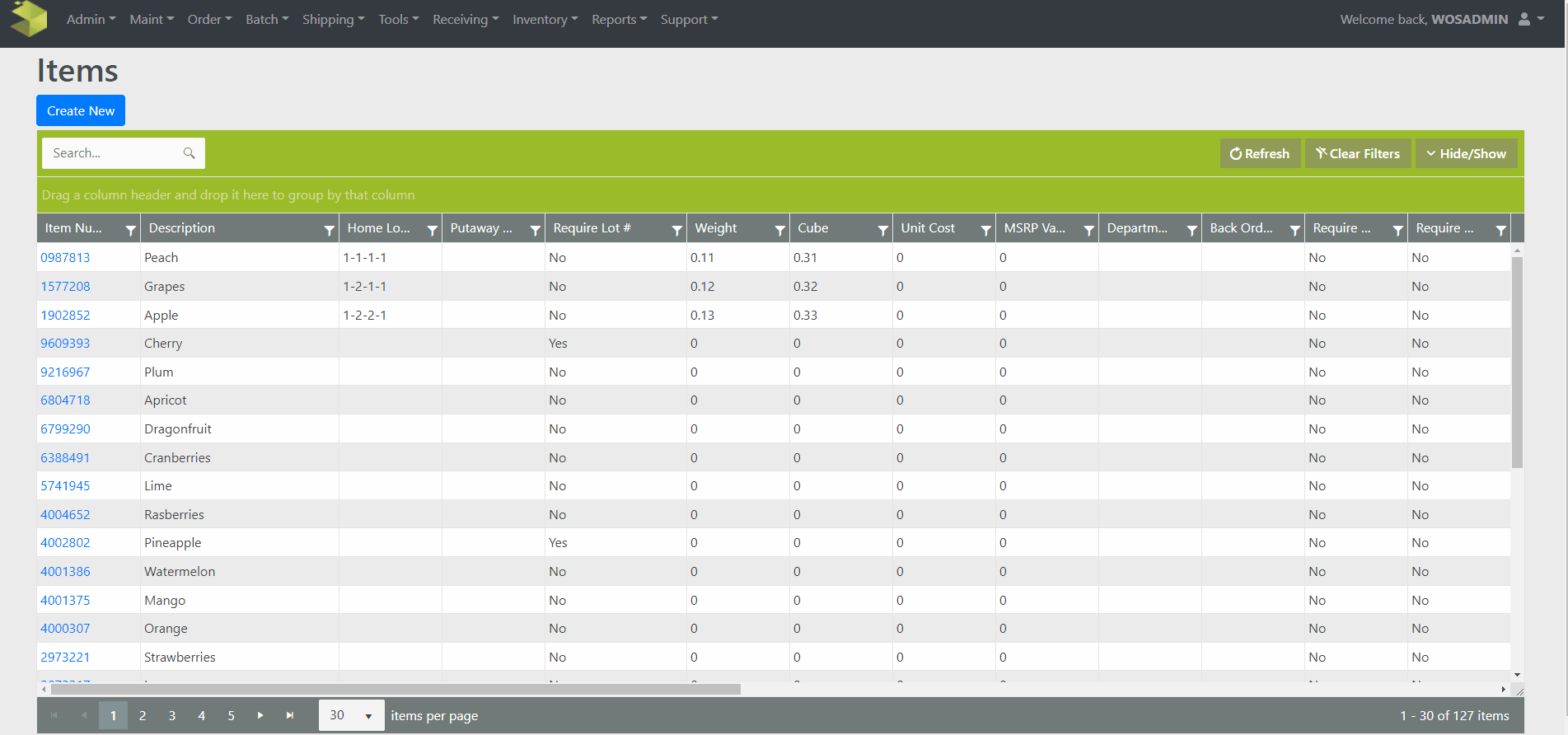1568x735 pixels.
Task: Expand the items per page dropdown
Action: coord(367,715)
